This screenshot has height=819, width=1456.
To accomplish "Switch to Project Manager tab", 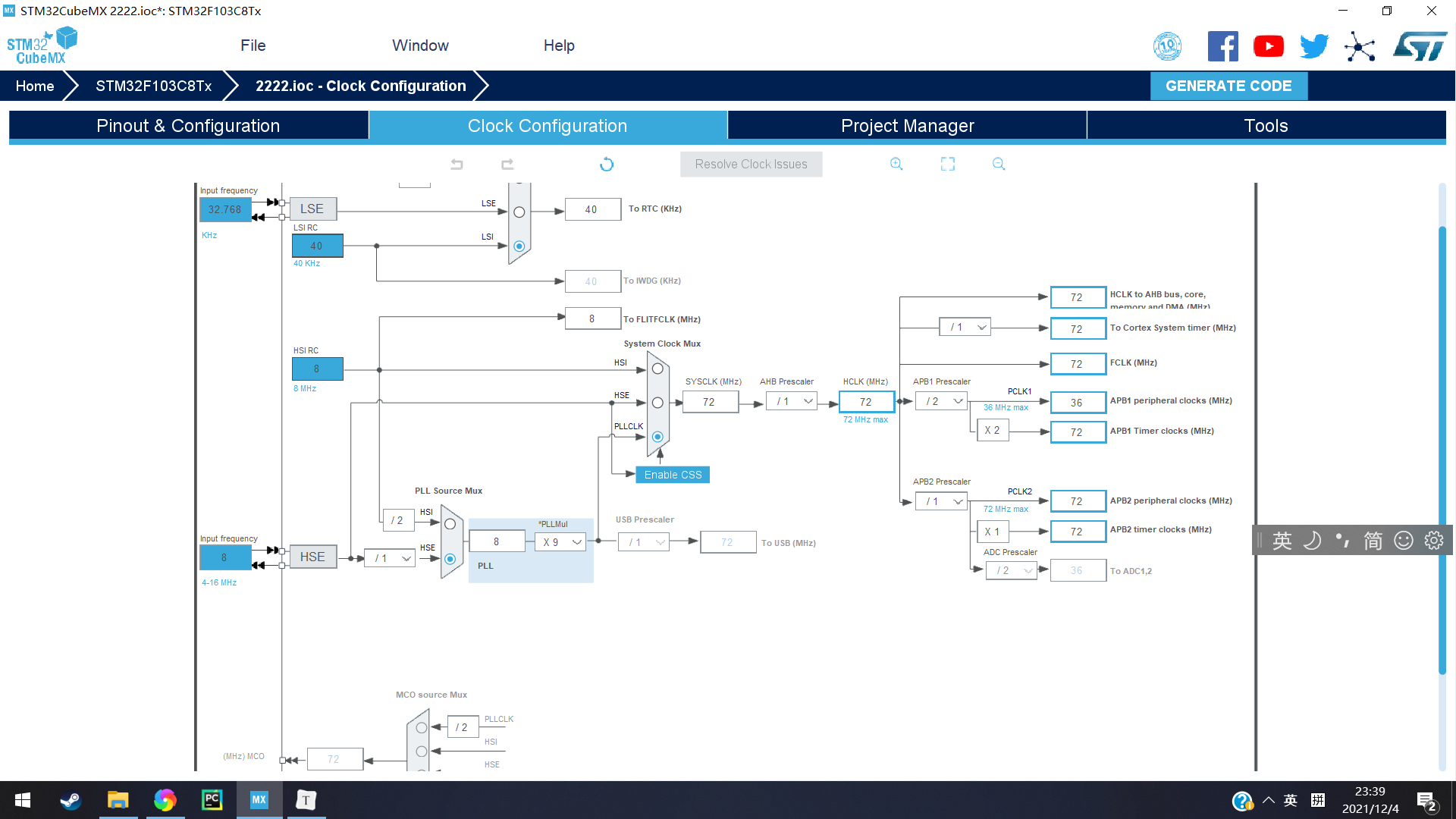I will pos(907,126).
